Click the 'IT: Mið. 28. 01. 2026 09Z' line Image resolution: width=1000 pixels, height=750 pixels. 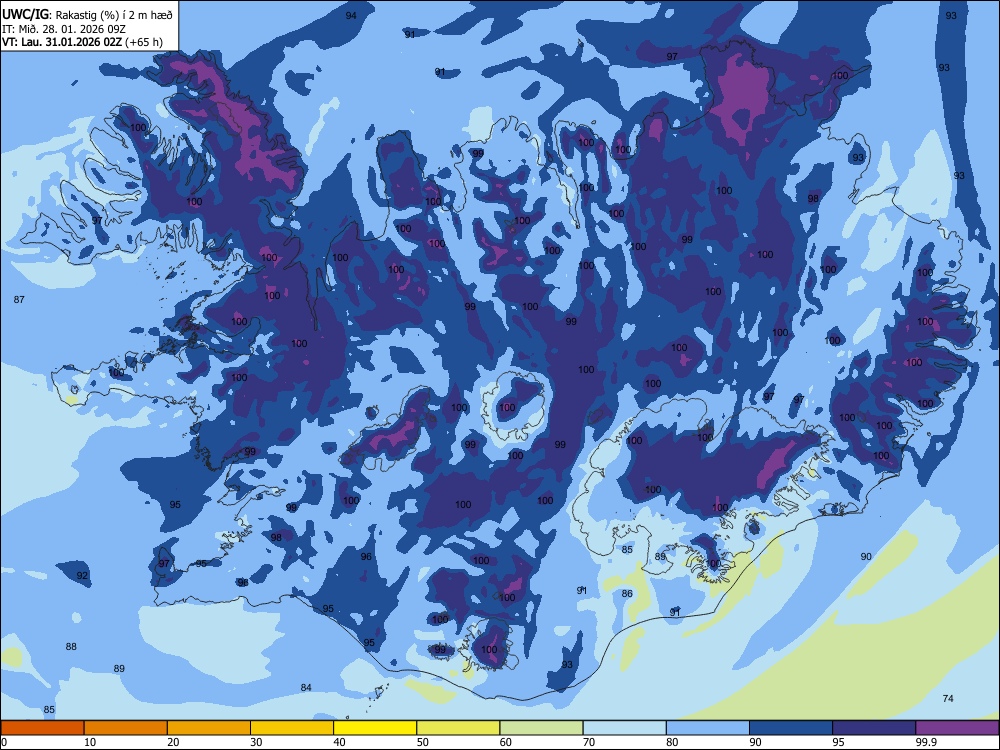(x=64, y=29)
